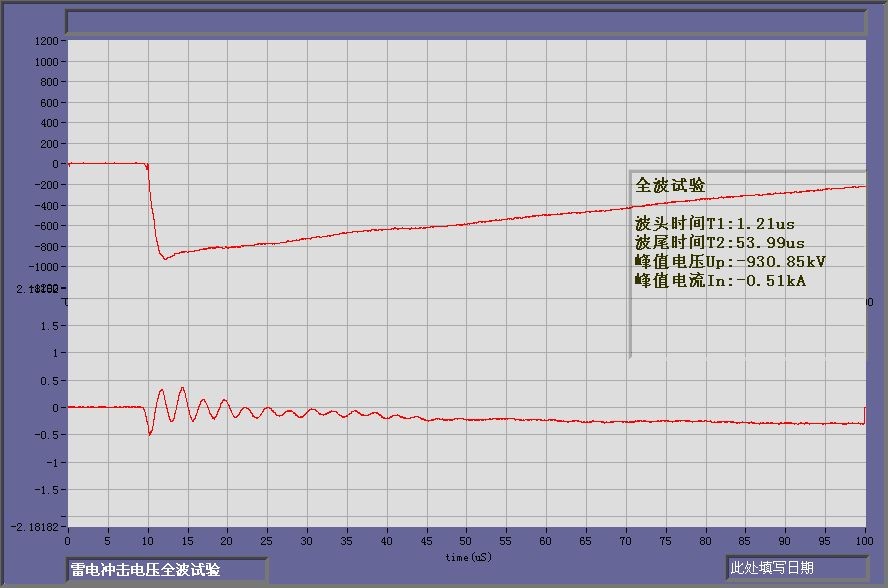
Task: Click the 波头时间T1:1.21us reading
Action: point(715,224)
